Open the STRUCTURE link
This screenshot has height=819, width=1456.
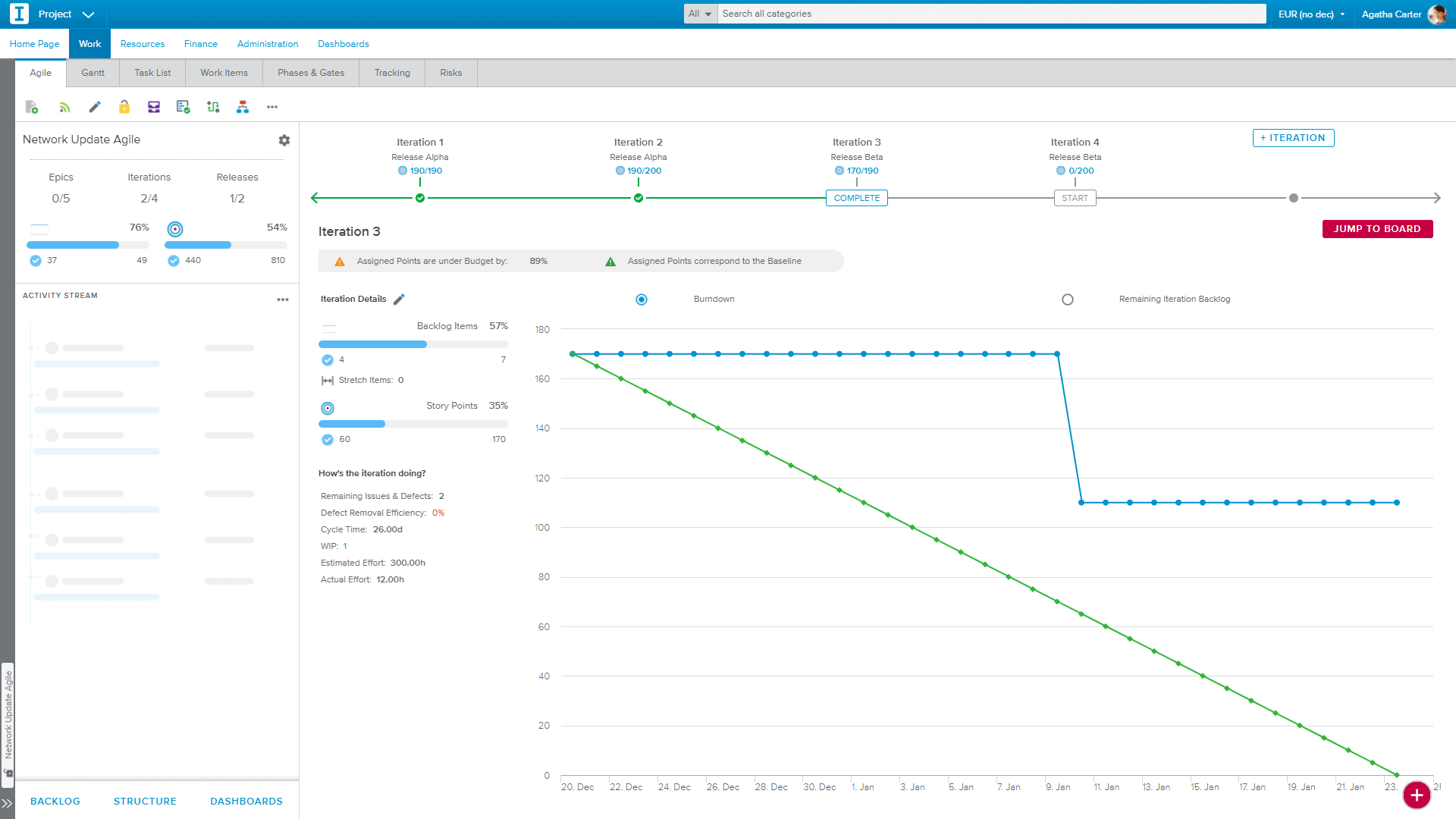pyautogui.click(x=145, y=802)
